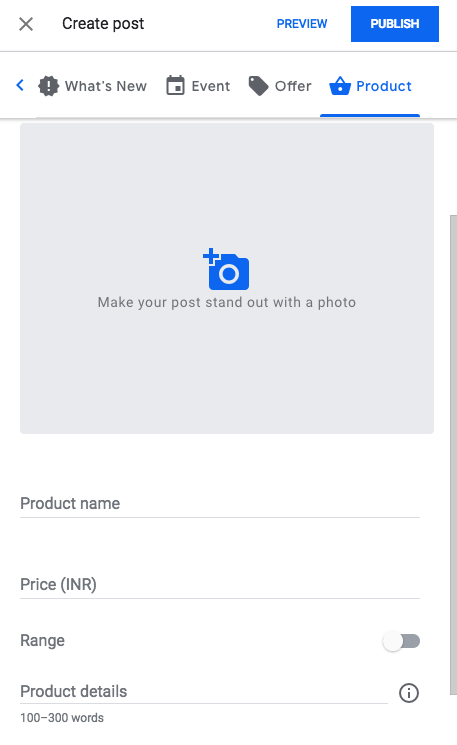457x745 pixels.
Task: Click the photo upload placeholder area
Action: (x=227, y=278)
